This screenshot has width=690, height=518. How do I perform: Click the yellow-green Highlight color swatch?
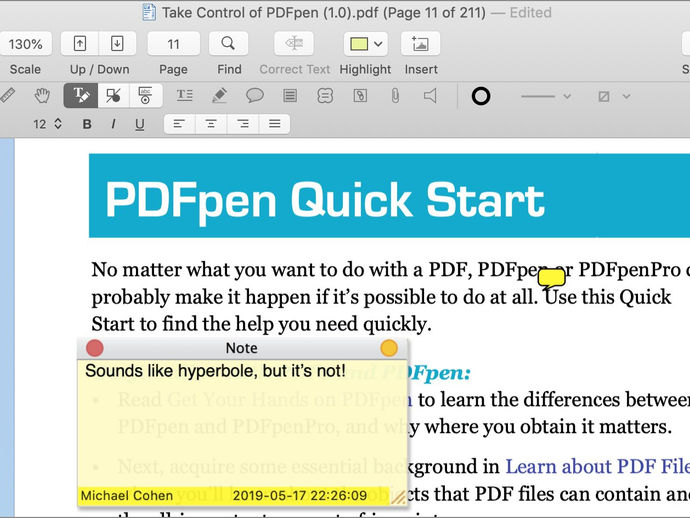(359, 44)
